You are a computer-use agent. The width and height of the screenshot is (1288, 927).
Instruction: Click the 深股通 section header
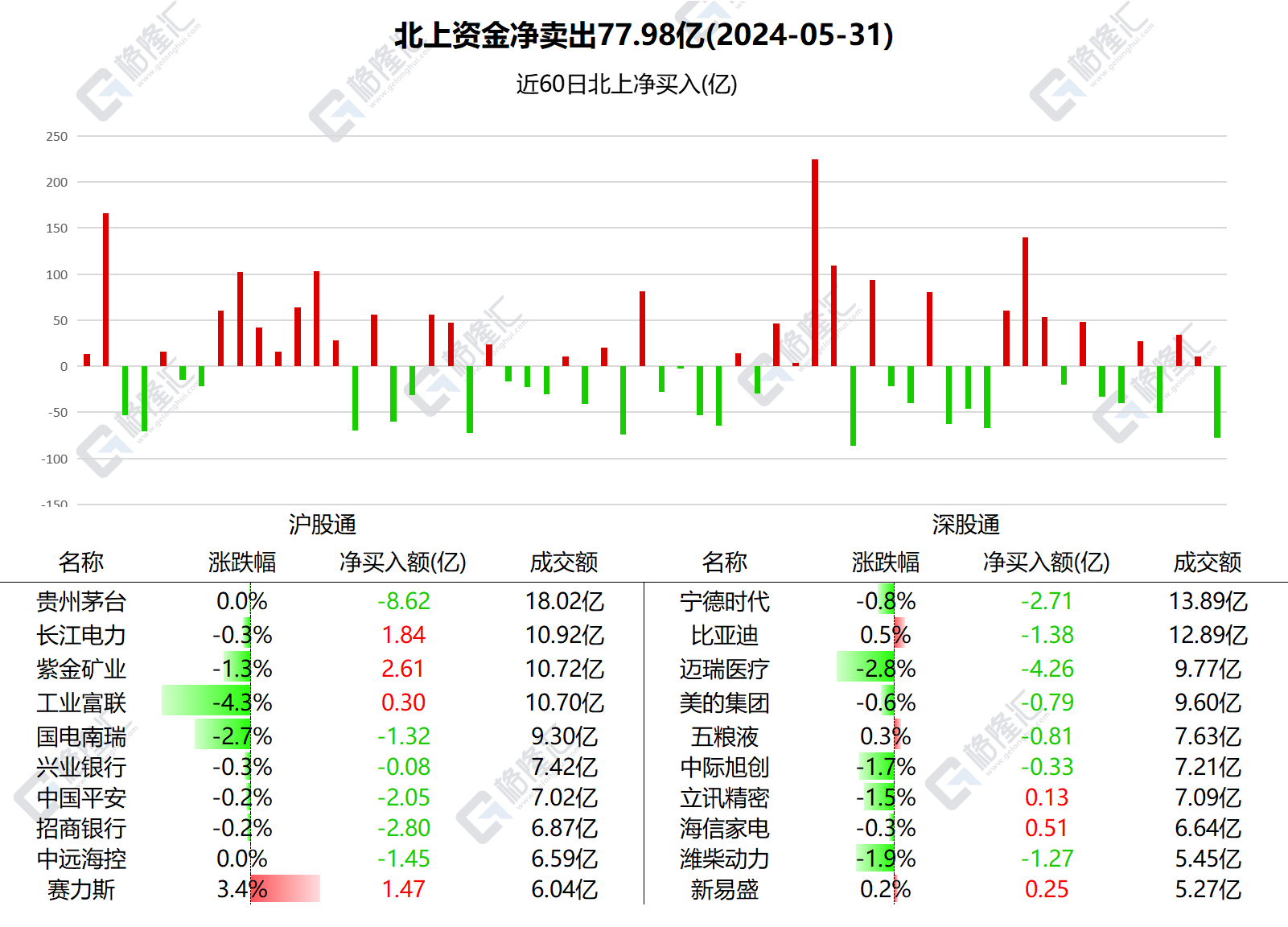(x=966, y=525)
